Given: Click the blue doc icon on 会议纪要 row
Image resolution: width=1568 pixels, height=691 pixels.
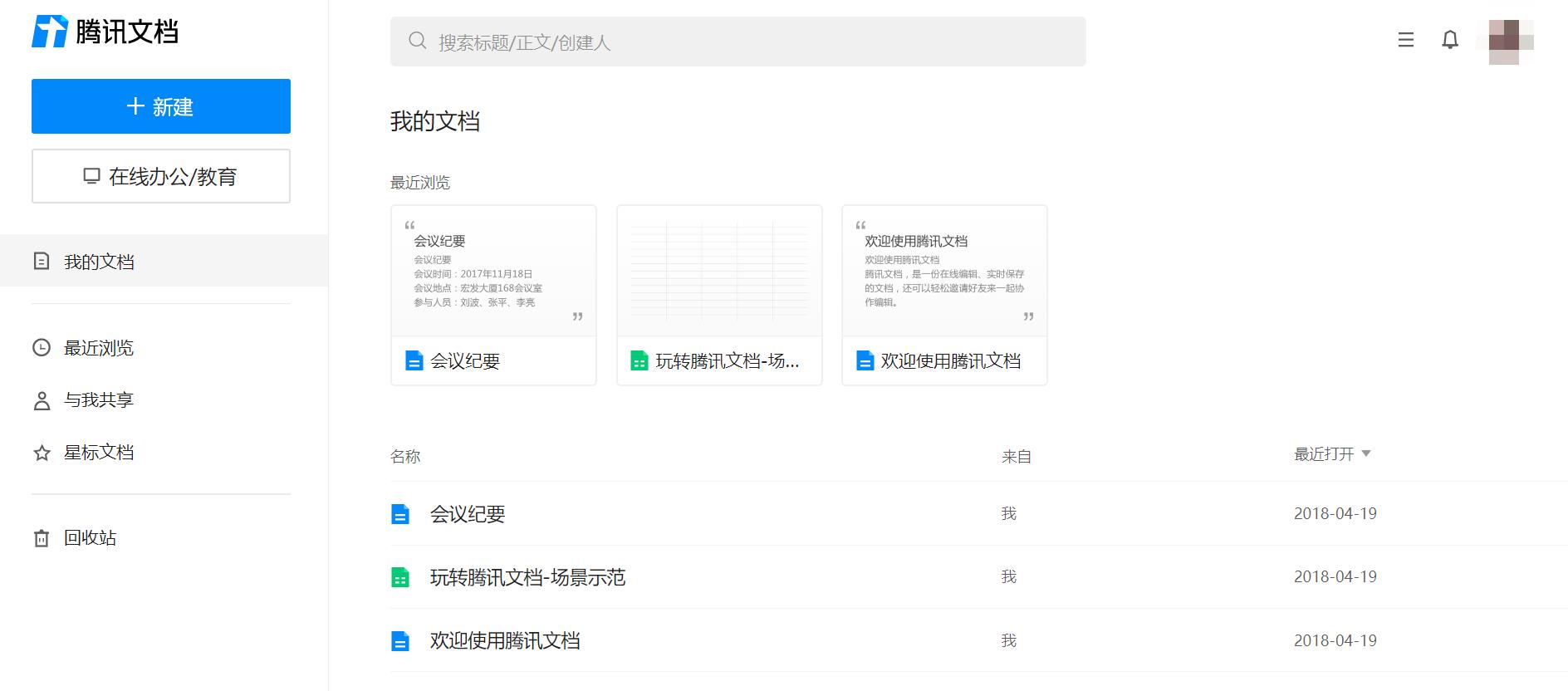Looking at the screenshot, I should coord(400,514).
